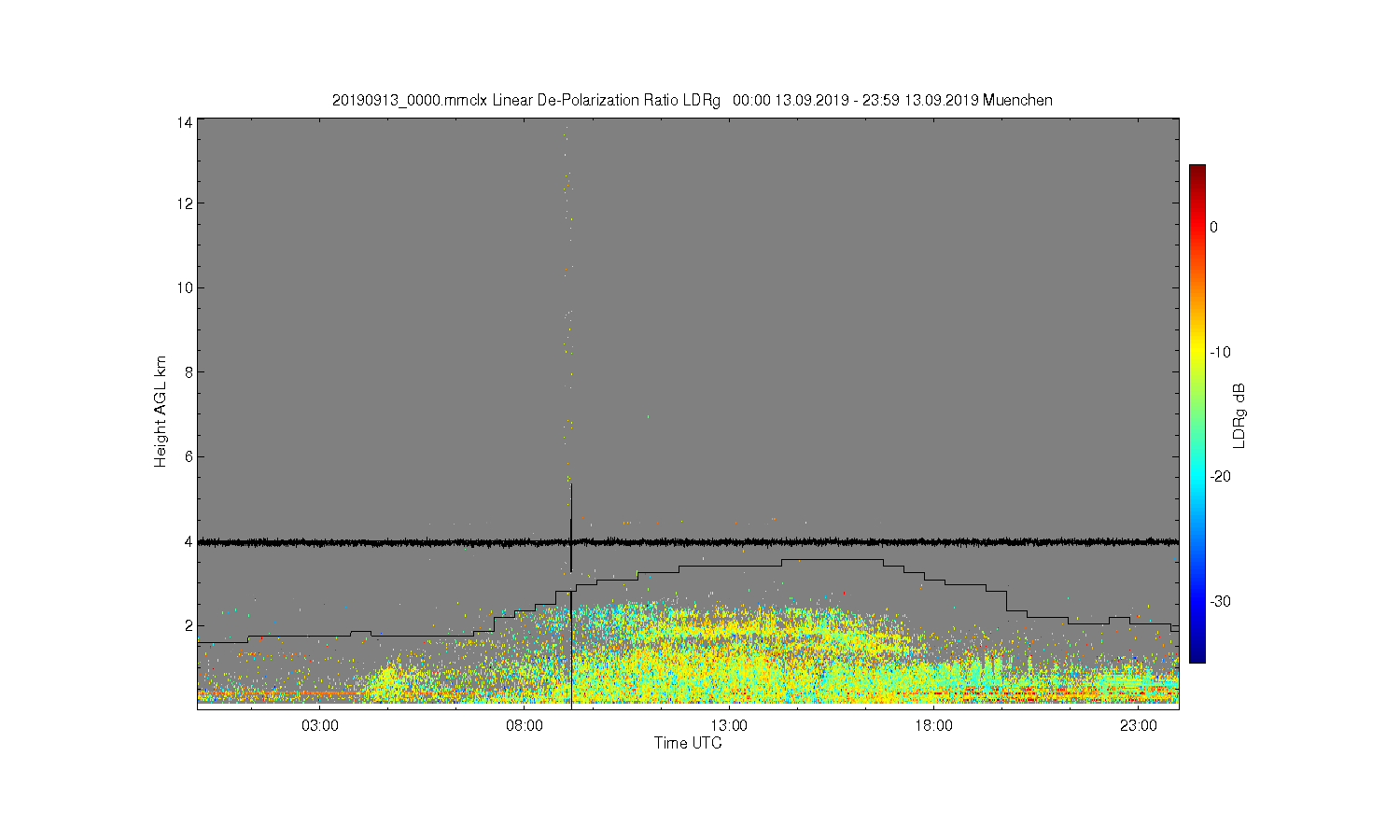Click the thick black line at 4 km

(688, 541)
